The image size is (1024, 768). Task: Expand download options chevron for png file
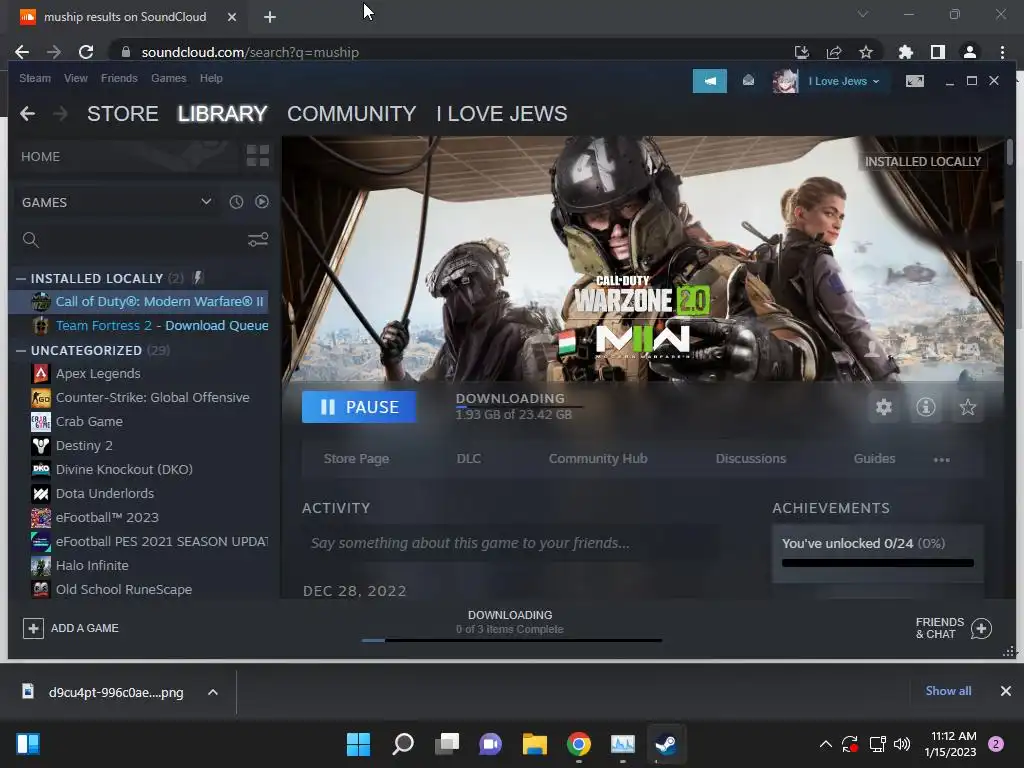pos(213,692)
